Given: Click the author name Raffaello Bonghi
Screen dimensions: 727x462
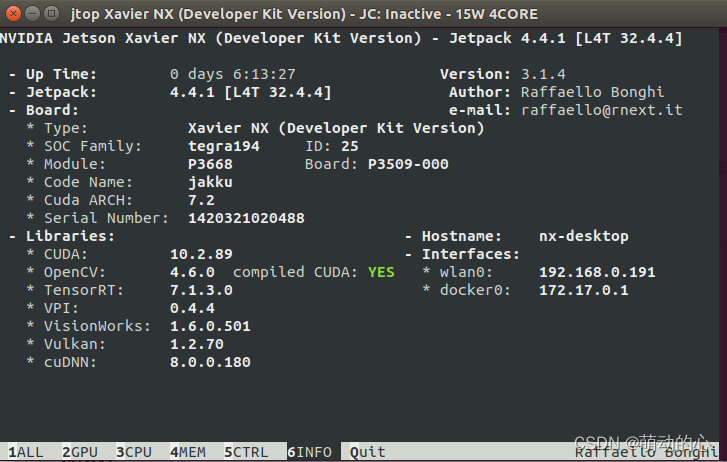Looking at the screenshot, I should (x=592, y=92).
